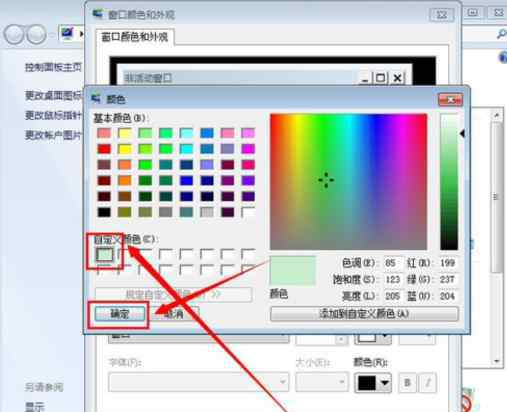The width and height of the screenshot is (507, 412).
Task: Click the 确定 button
Action: click(119, 314)
